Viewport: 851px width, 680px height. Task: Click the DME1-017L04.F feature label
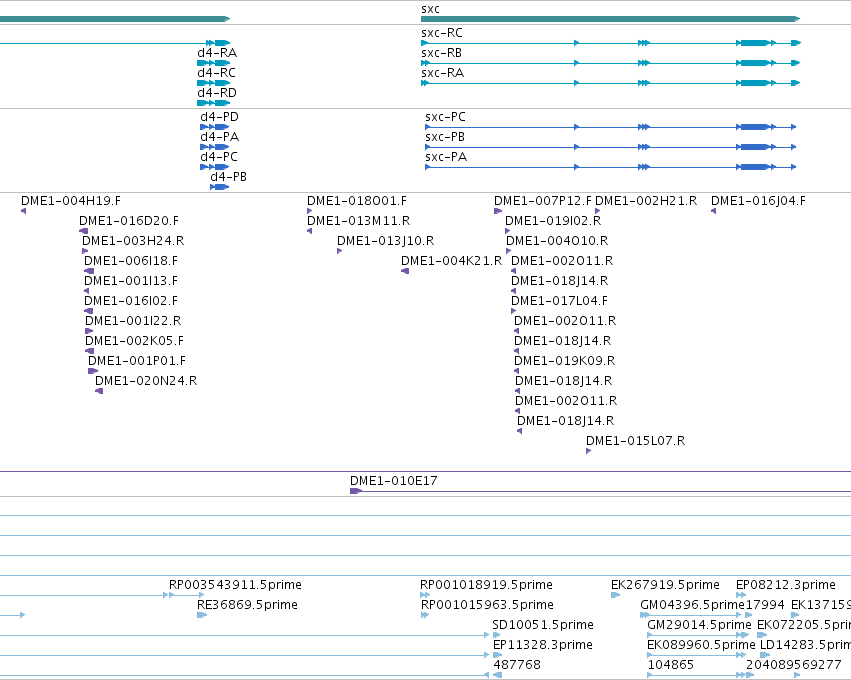click(560, 302)
